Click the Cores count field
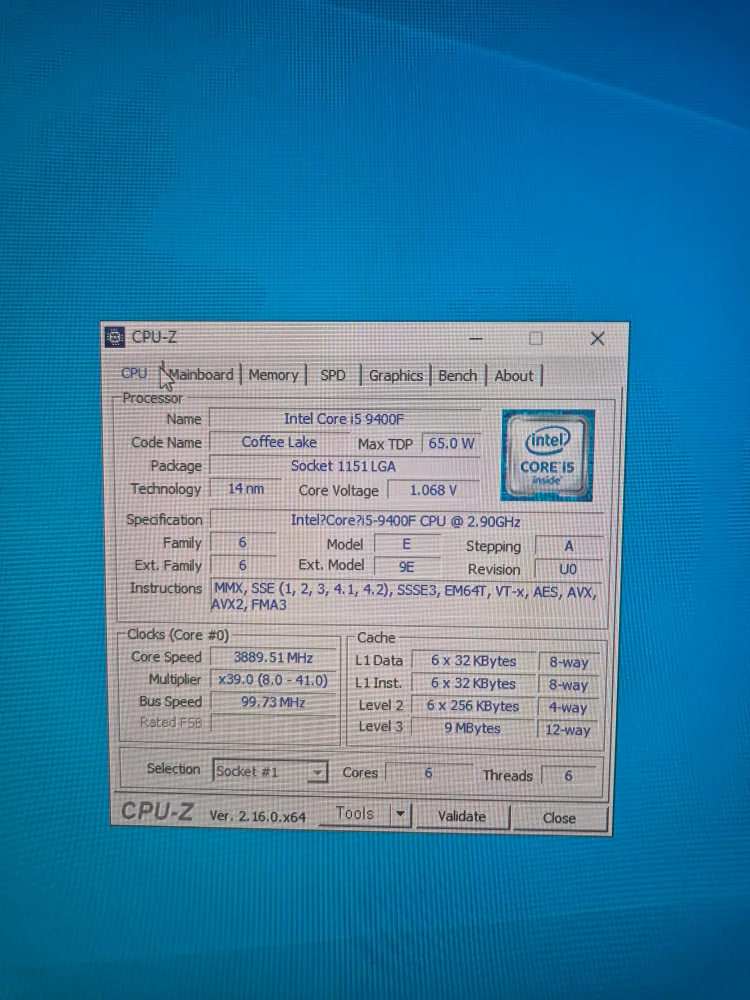750x1000 pixels. (x=429, y=773)
